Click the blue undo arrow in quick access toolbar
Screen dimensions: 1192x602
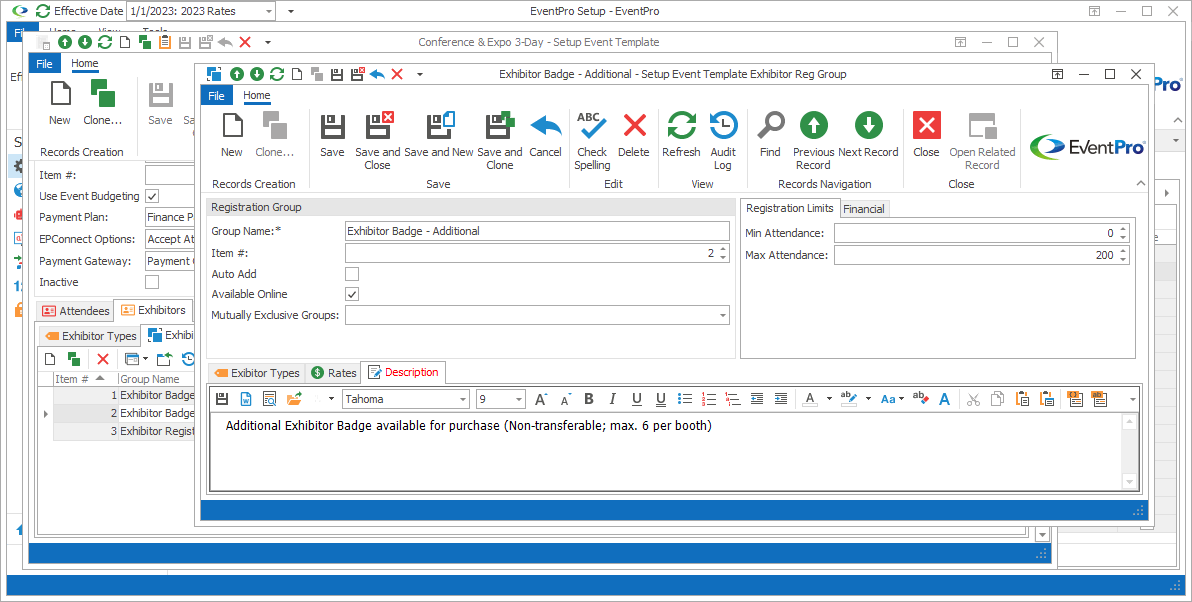point(377,74)
